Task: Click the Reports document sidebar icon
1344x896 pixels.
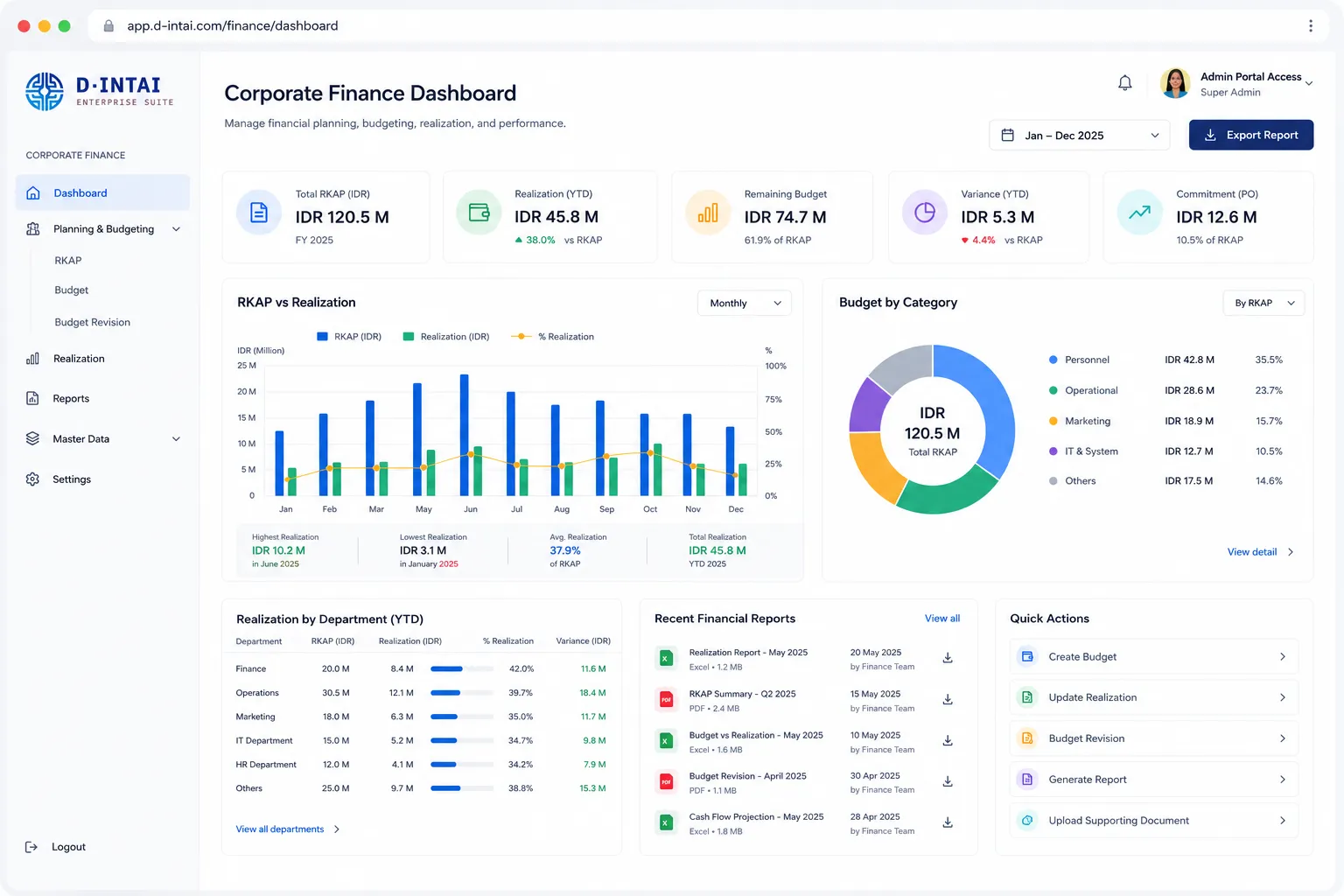Action: coord(33,399)
